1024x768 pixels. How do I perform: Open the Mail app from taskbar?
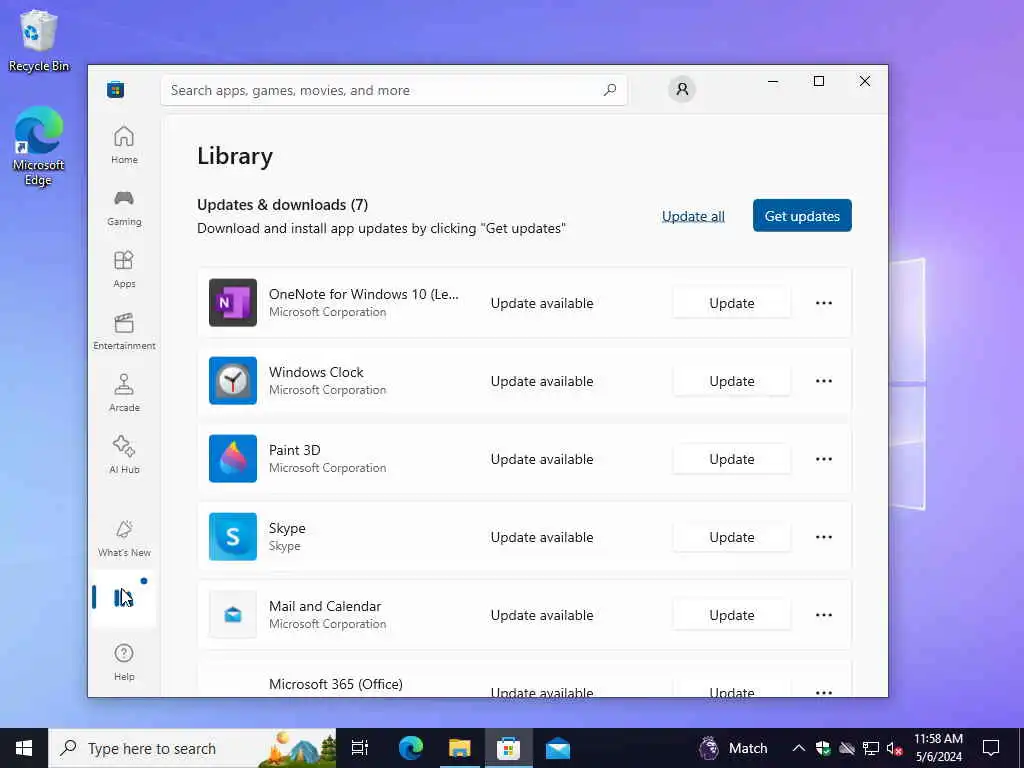click(x=558, y=748)
